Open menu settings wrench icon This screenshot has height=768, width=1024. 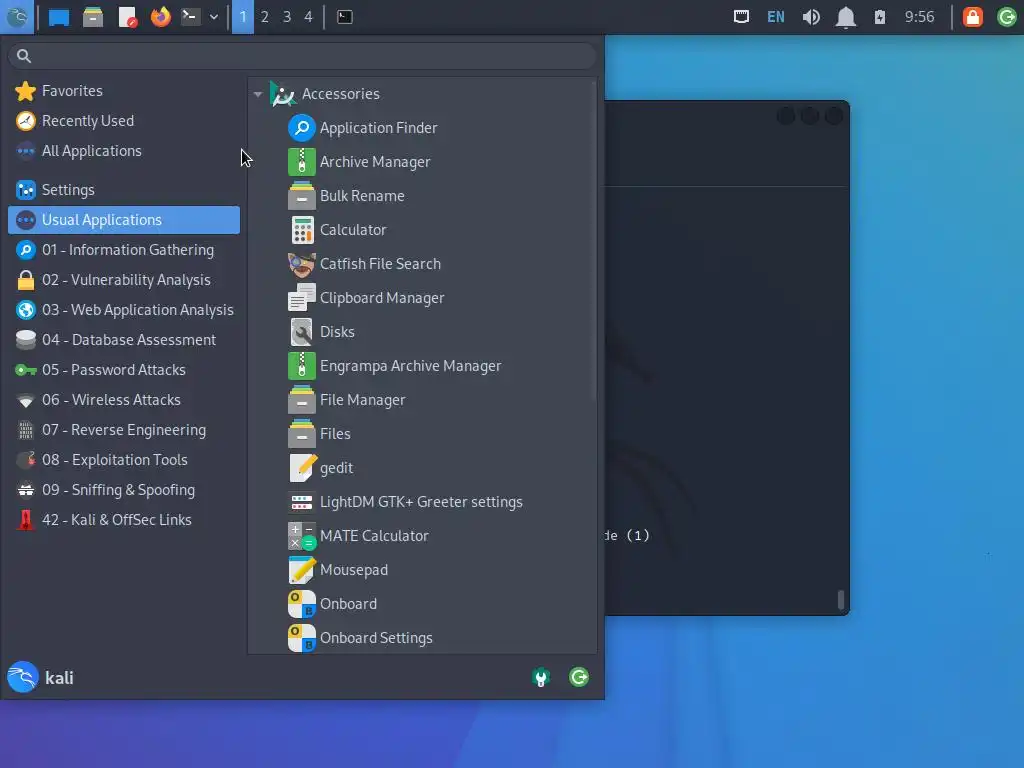point(541,678)
